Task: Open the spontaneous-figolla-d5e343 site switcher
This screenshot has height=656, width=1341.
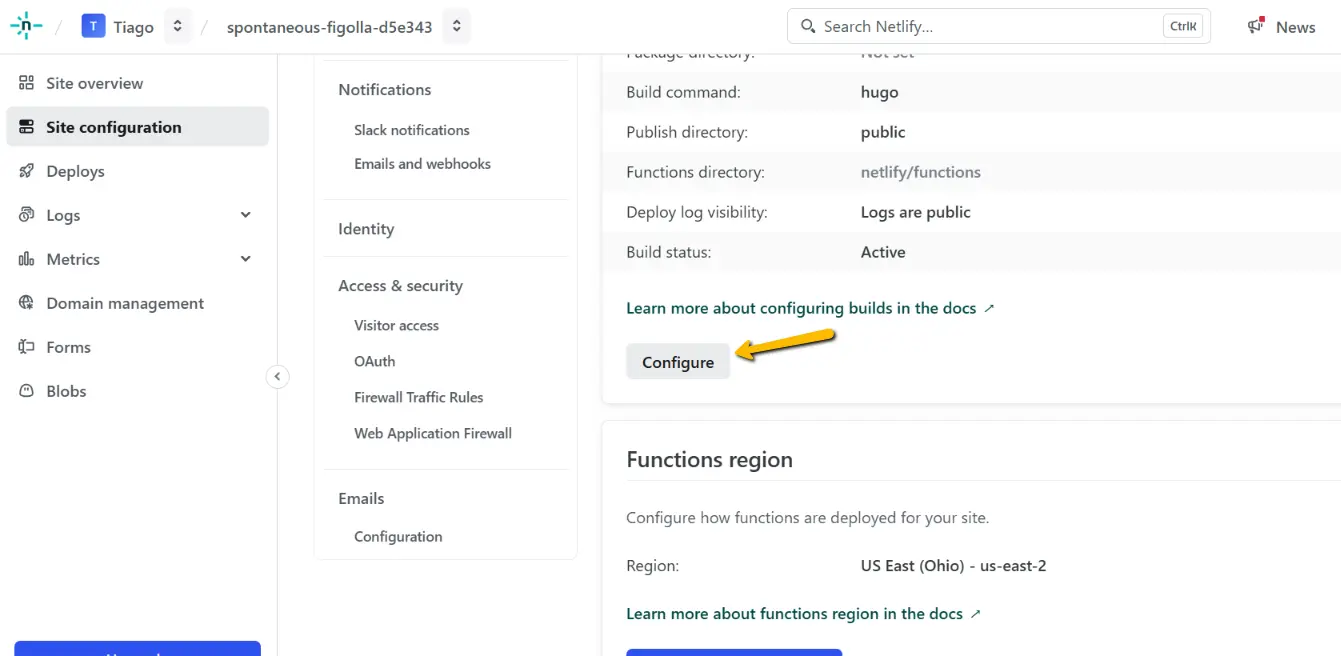Action: pos(456,27)
